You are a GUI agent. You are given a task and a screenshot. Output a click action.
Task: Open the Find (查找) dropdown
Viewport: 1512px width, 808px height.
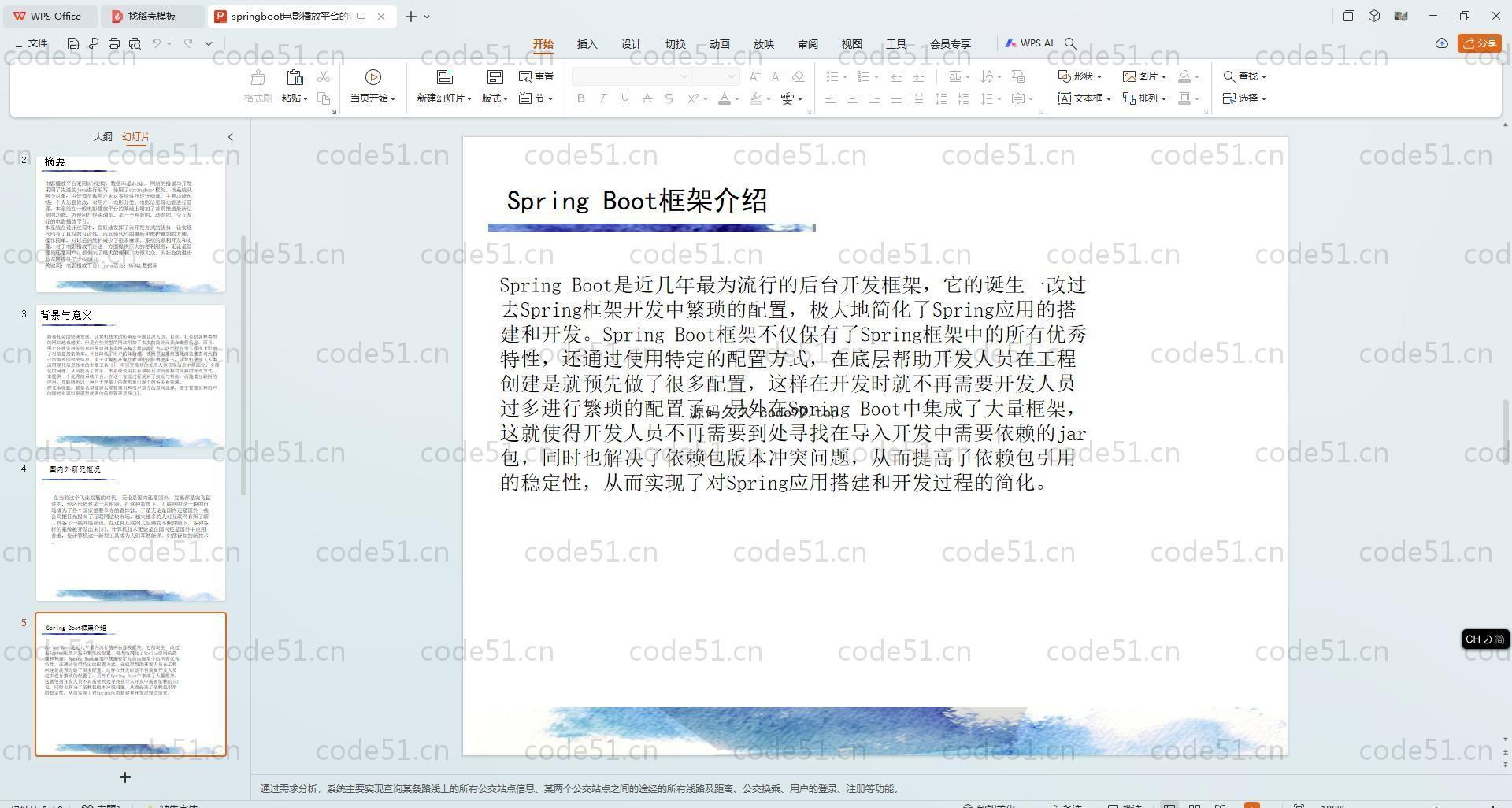tap(1245, 76)
